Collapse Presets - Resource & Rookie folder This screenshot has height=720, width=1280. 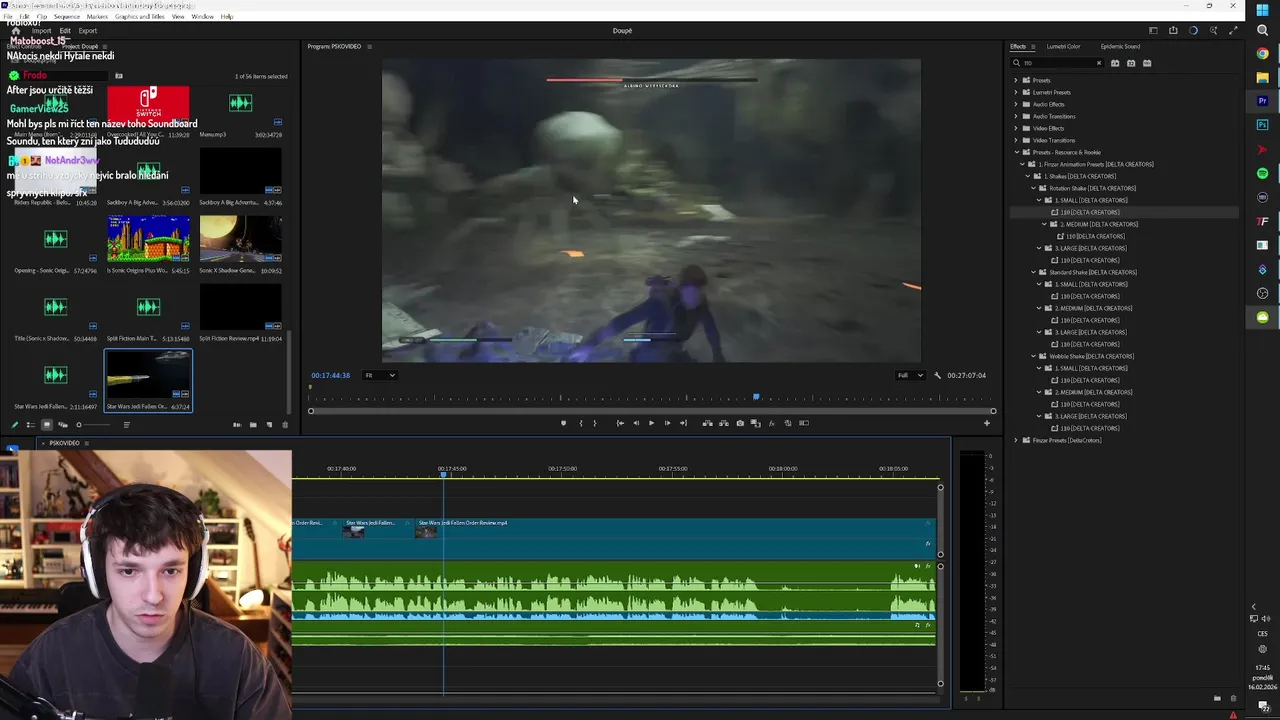point(1016,152)
